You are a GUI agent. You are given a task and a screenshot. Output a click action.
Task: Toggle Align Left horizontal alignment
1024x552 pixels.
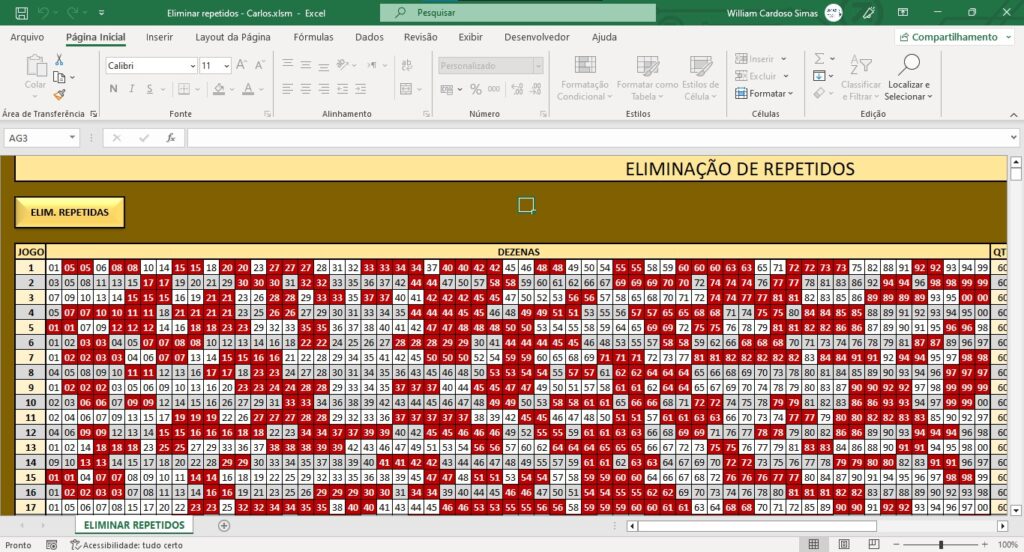click(x=287, y=89)
